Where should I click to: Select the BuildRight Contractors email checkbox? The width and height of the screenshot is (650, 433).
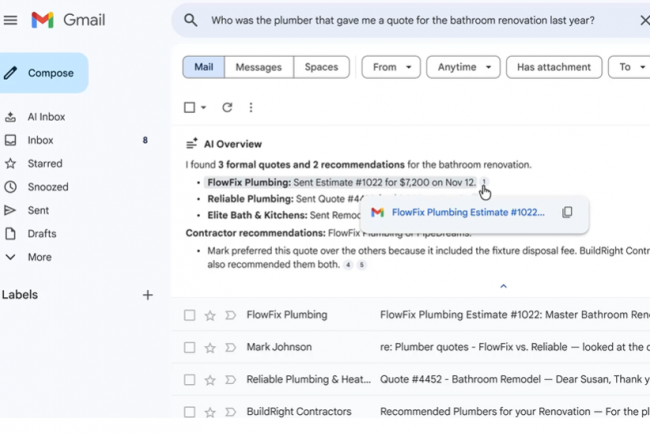click(189, 411)
